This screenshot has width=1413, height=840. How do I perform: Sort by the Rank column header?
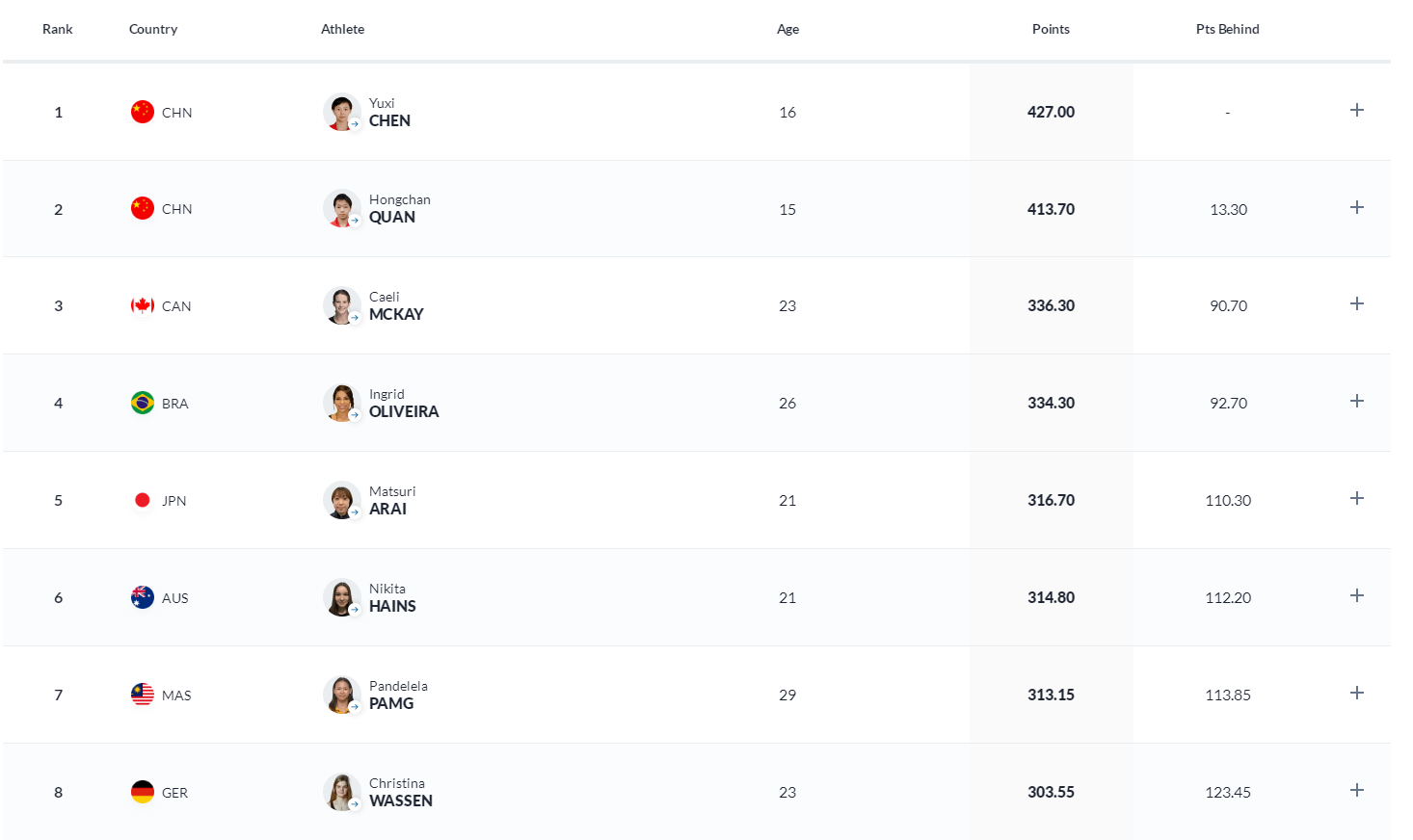coord(58,29)
